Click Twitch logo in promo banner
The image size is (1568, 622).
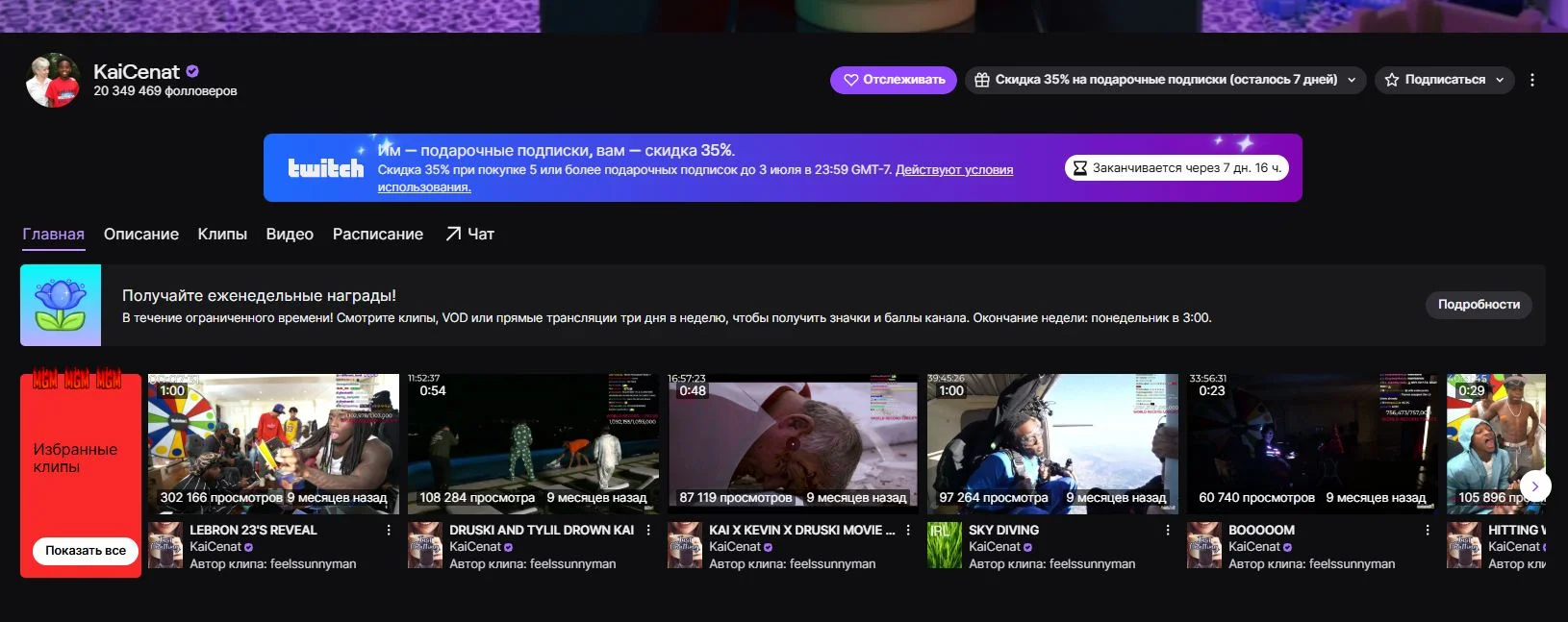326,168
